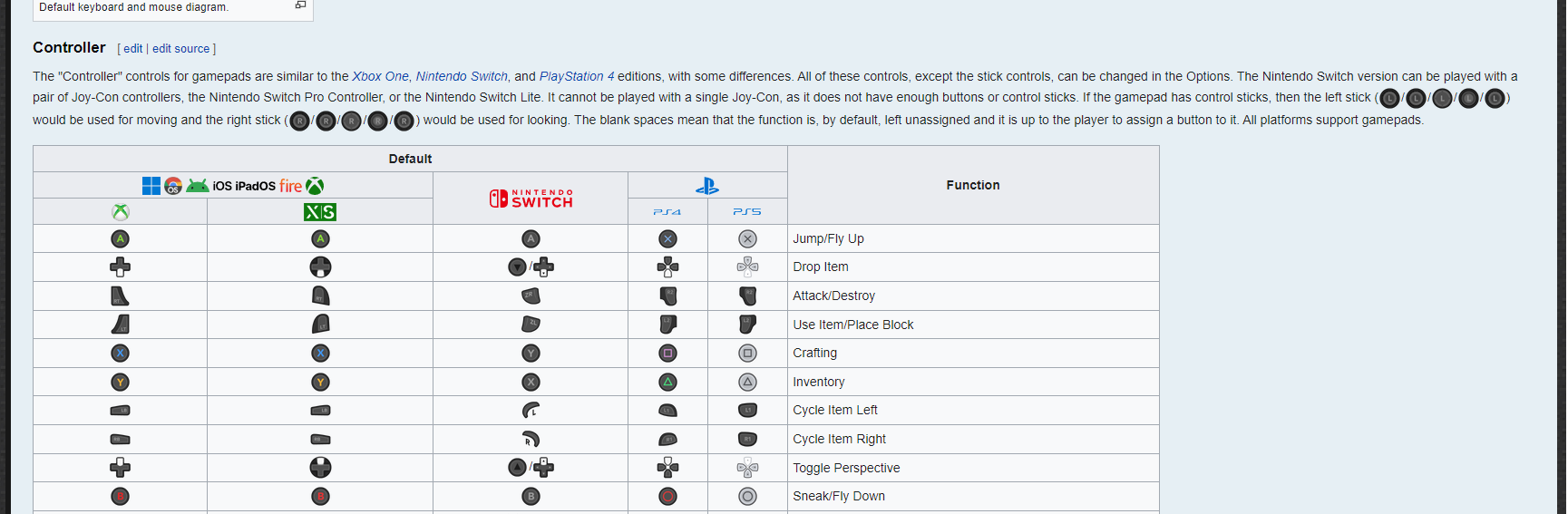Click PS4 purple square button in Crafting row

667,354
